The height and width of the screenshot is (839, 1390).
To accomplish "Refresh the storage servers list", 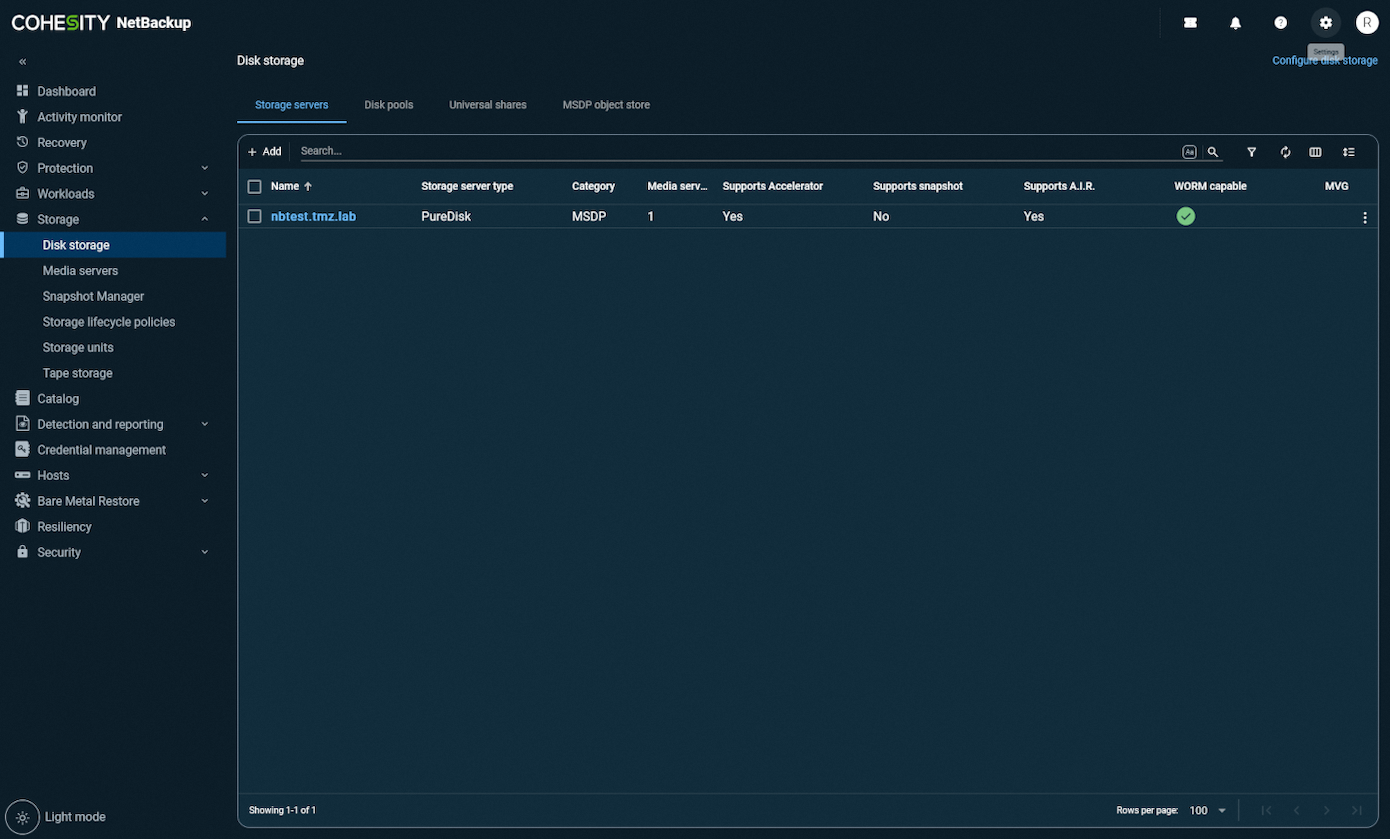I will (x=1285, y=151).
